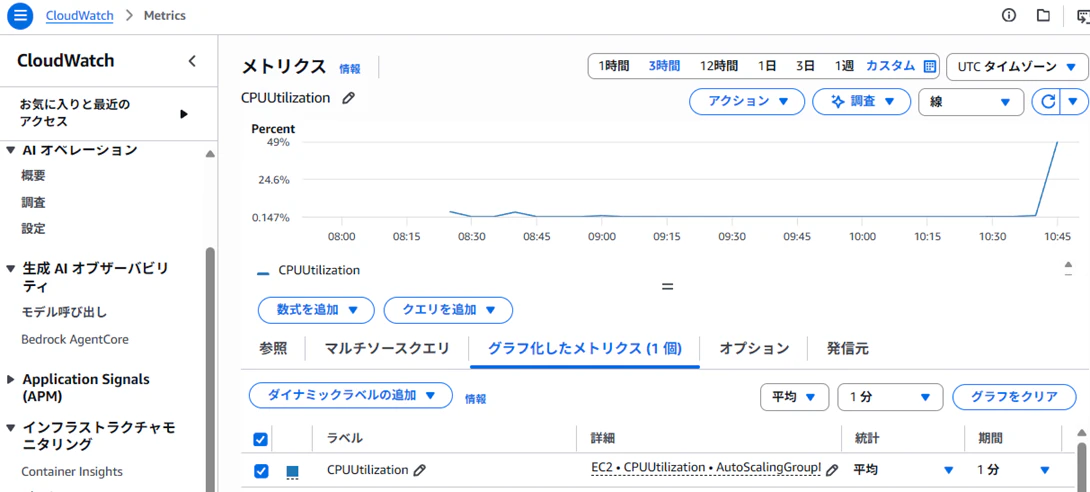
Task: Open モデル呼び出し in sidebar
Action: coord(64,311)
